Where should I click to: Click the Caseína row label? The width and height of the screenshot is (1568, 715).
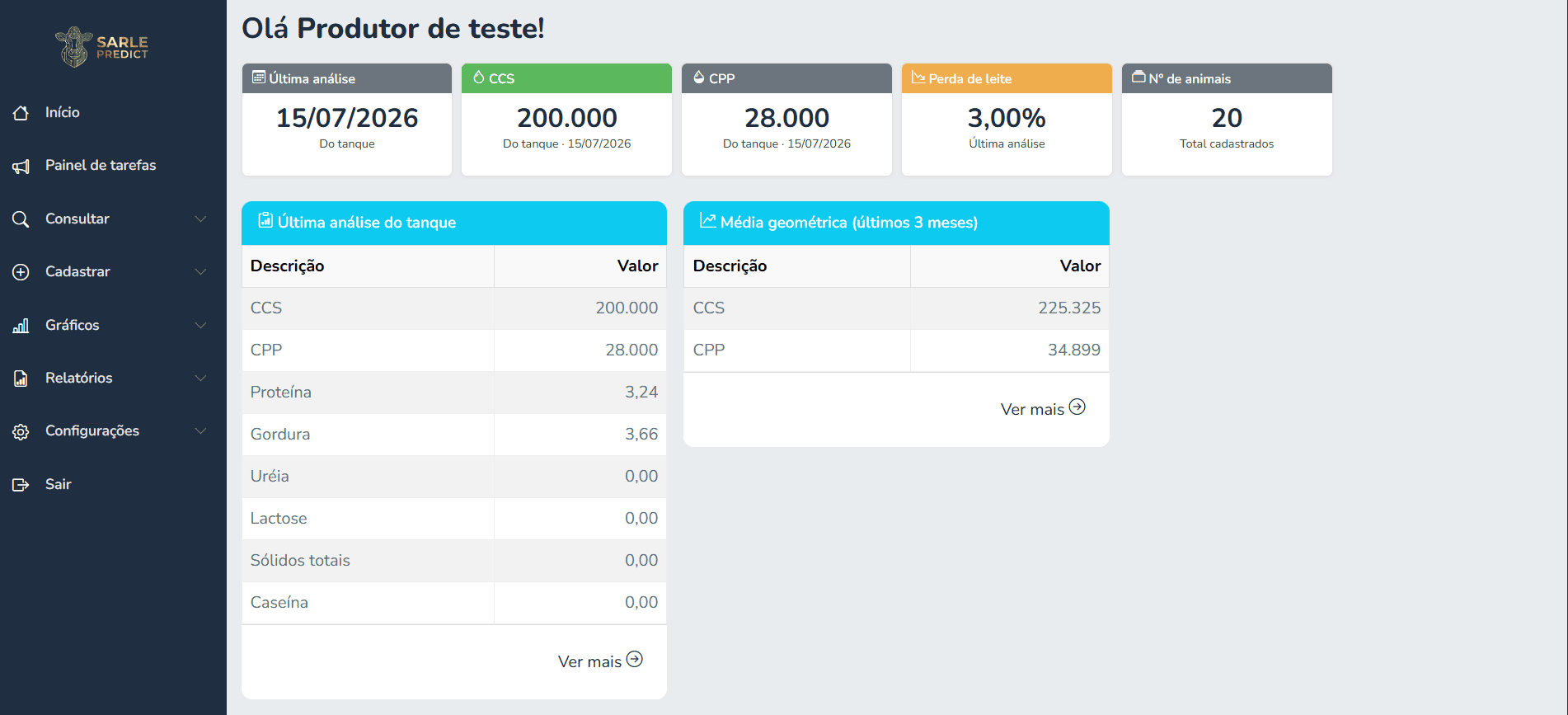[279, 602]
